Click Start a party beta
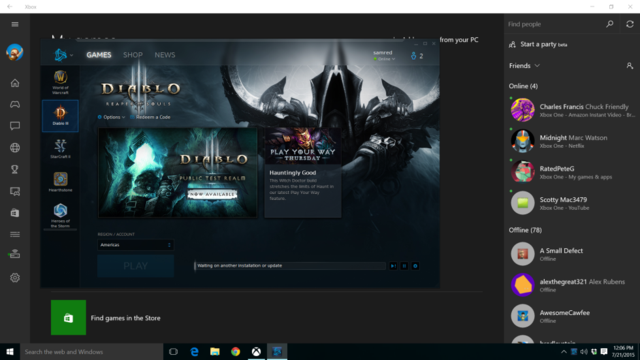Viewport: 640px width, 360px height. [539, 44]
